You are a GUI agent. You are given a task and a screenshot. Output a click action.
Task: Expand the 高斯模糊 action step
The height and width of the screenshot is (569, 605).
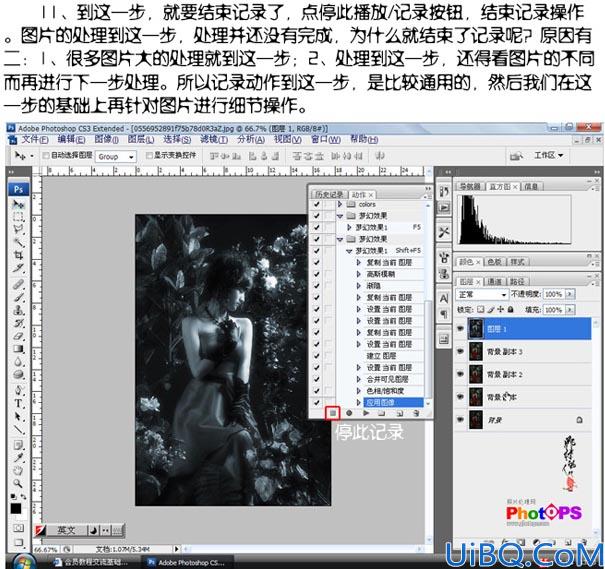pyautogui.click(x=359, y=274)
